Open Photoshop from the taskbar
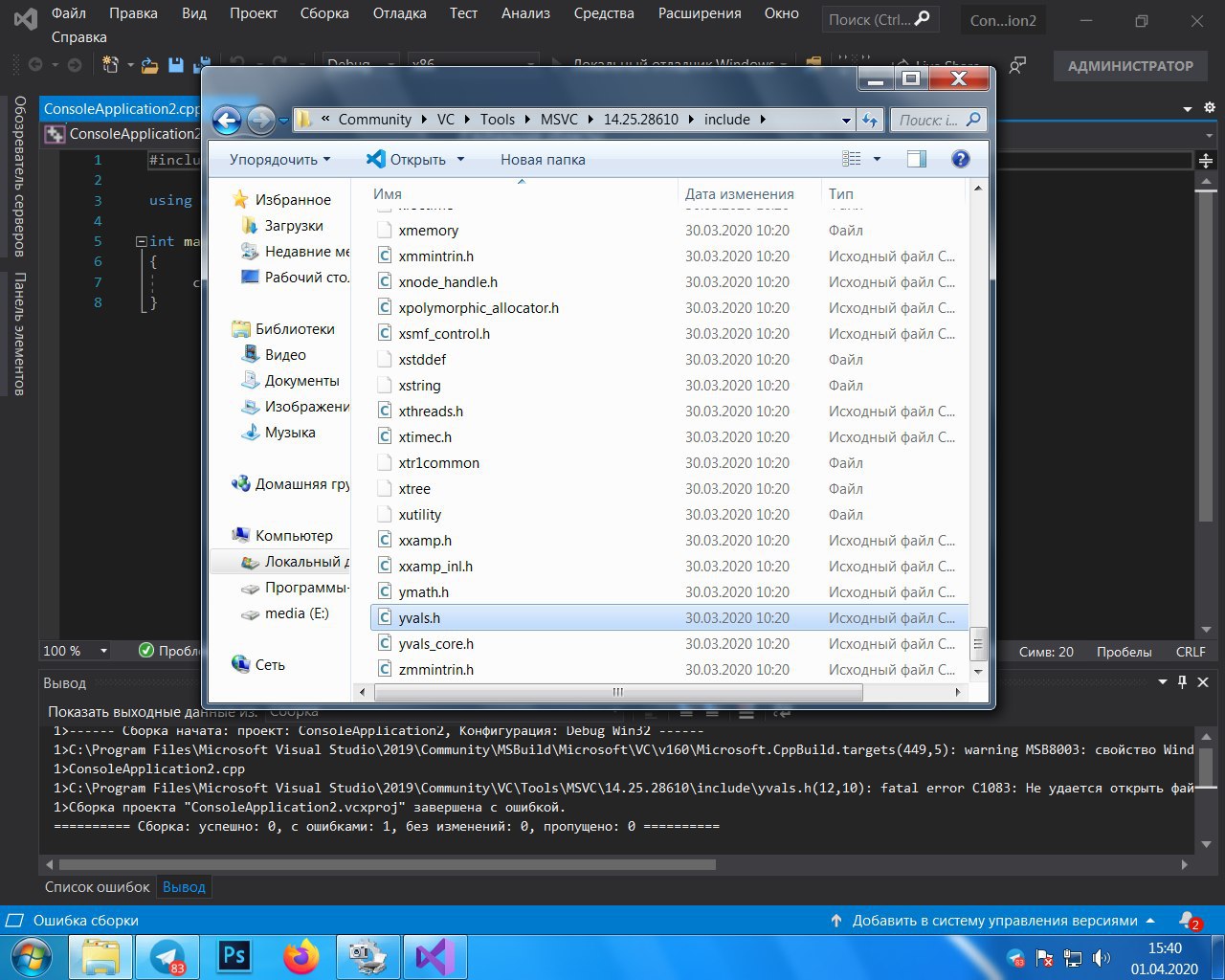 [x=234, y=957]
